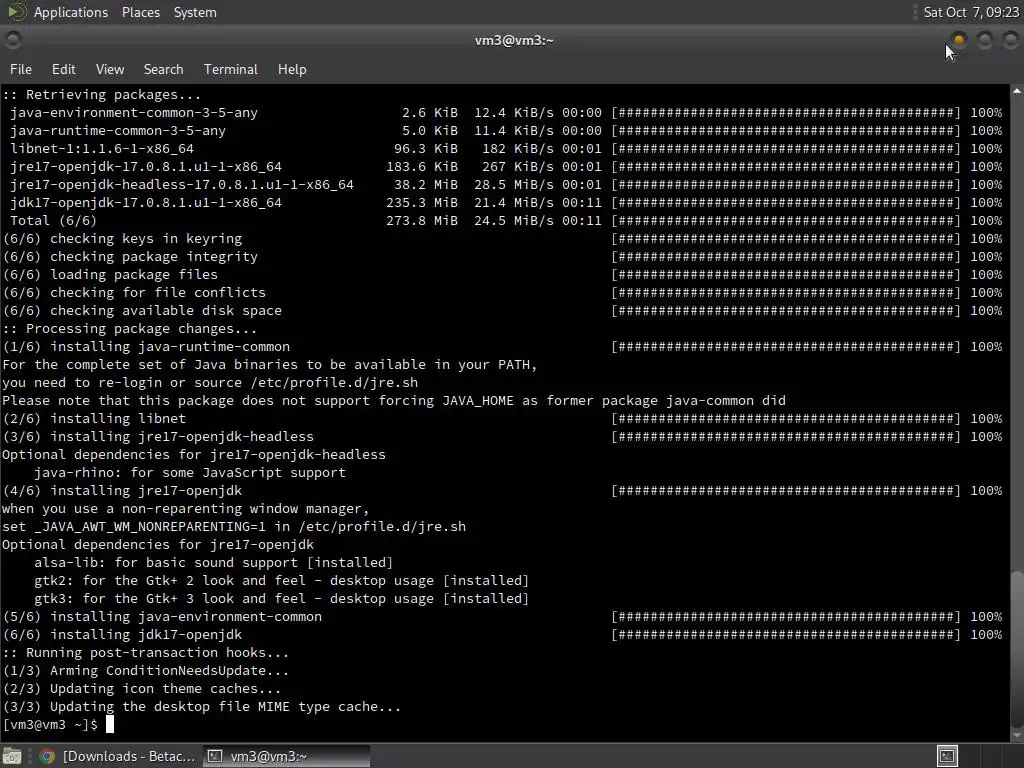Open the terminal File menu
The height and width of the screenshot is (768, 1024).
(21, 69)
